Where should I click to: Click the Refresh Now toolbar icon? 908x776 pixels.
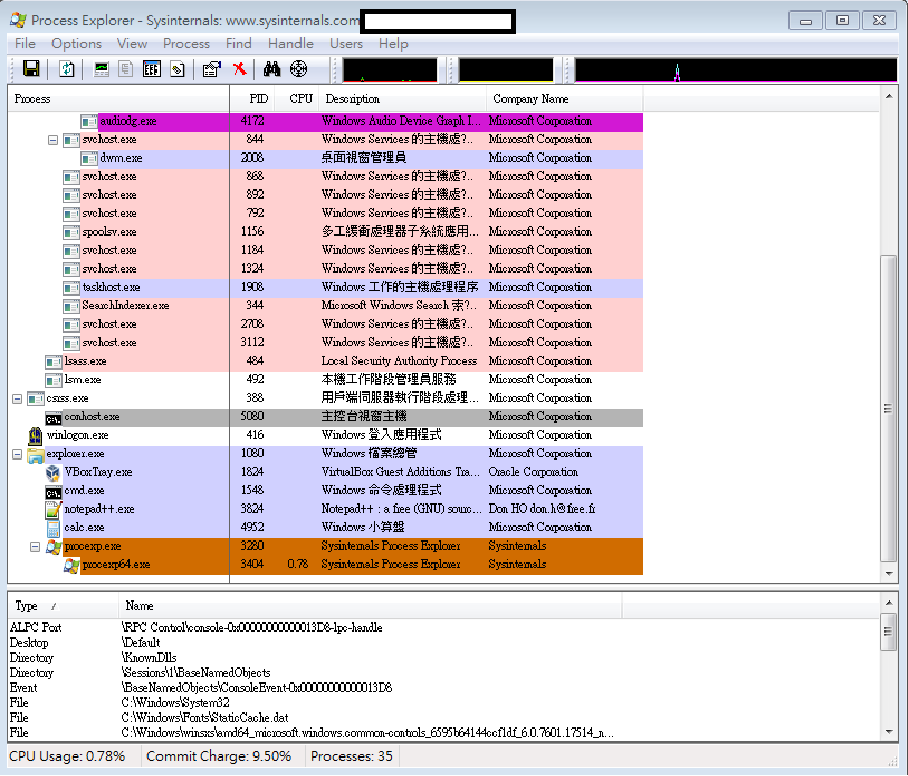pos(67,69)
